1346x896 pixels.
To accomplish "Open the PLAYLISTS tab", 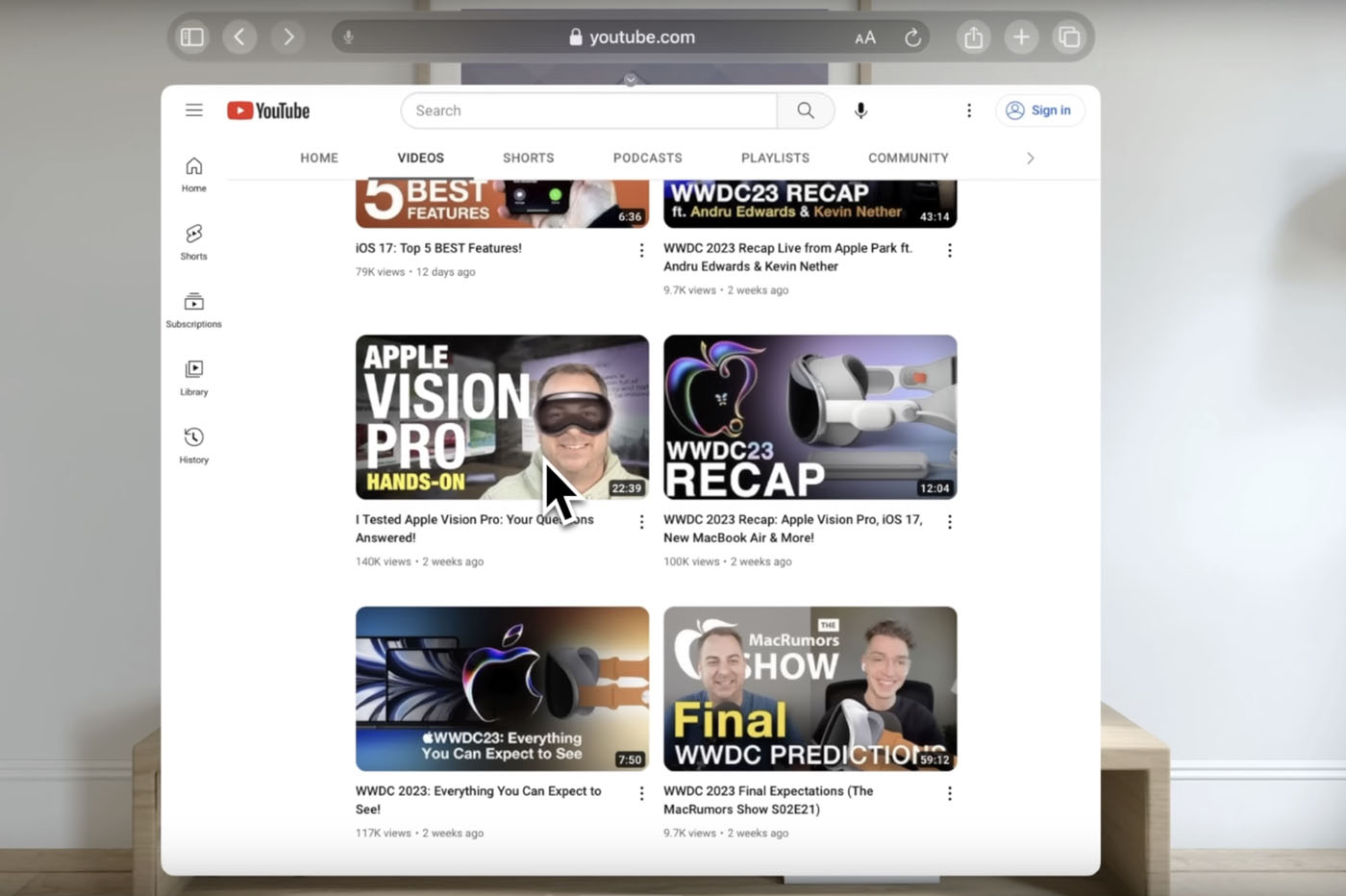I will (775, 158).
